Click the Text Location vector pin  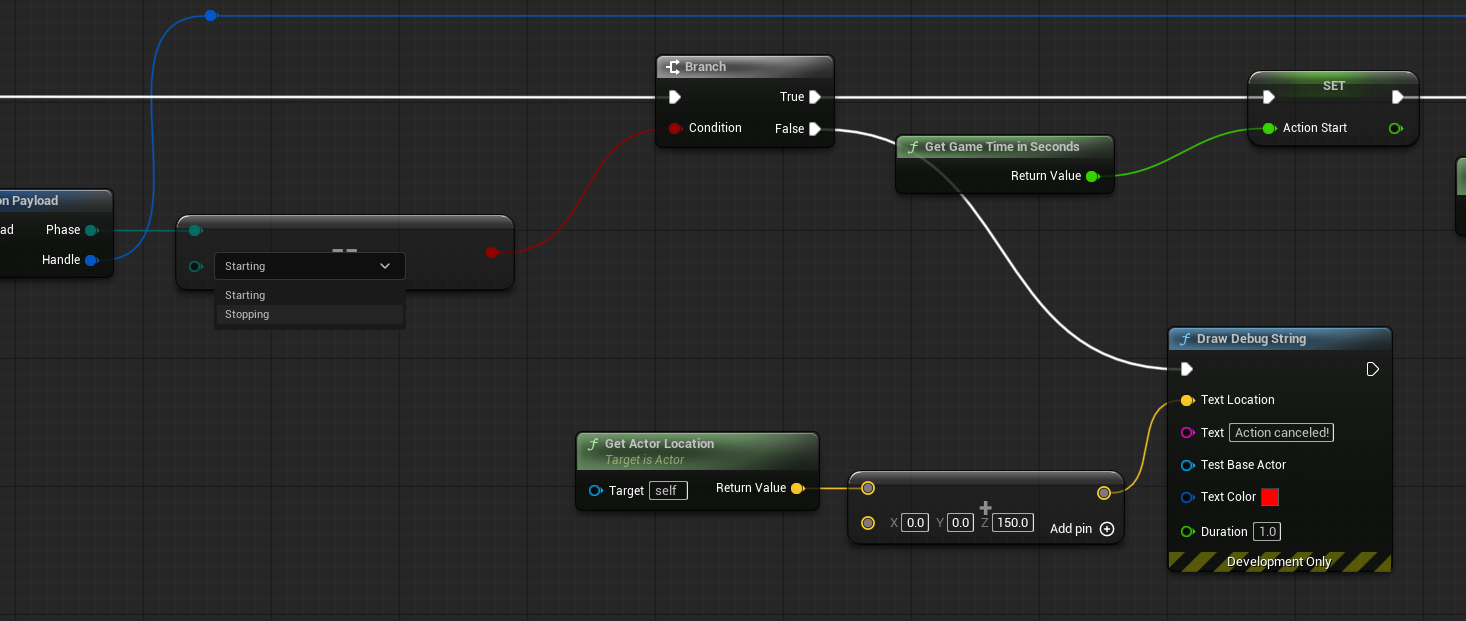tap(1187, 400)
